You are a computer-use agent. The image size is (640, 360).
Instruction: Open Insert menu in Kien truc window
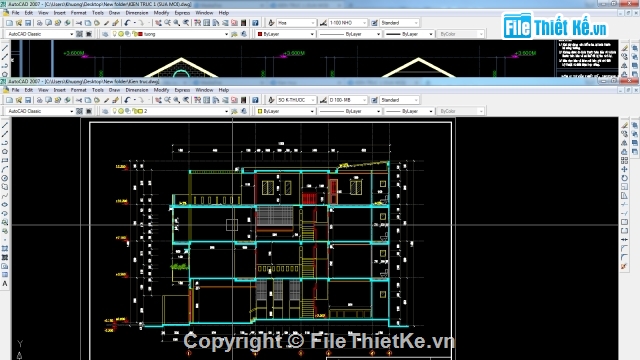(x=60, y=90)
